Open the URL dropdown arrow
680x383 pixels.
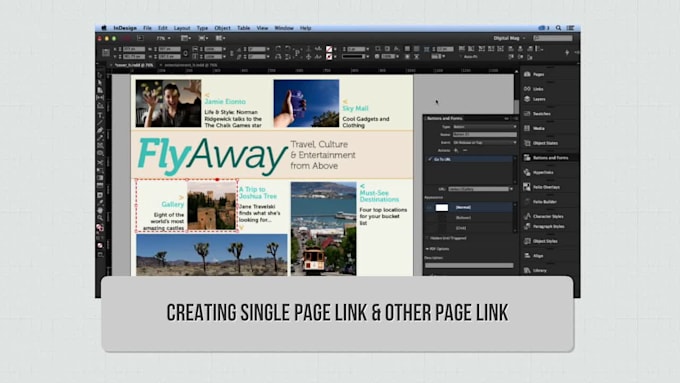[511, 189]
